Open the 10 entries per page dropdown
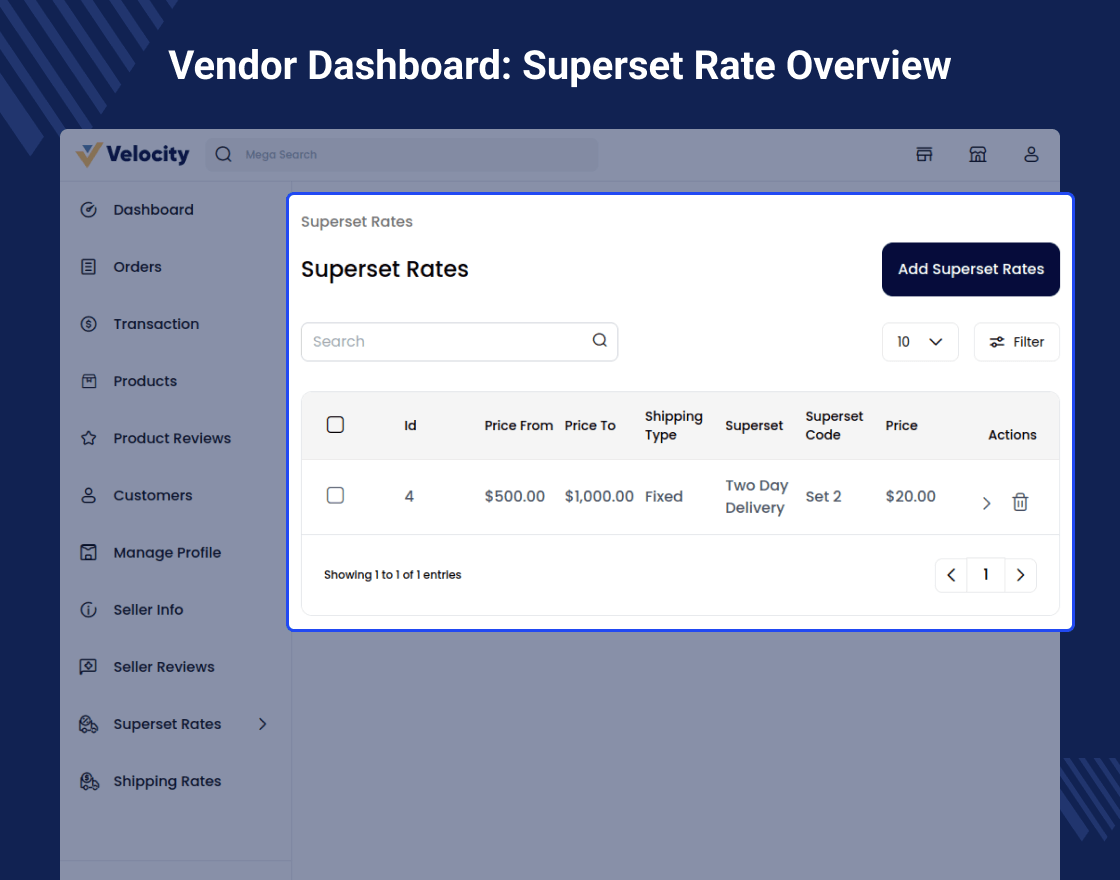This screenshot has height=880, width=1120. coord(920,342)
